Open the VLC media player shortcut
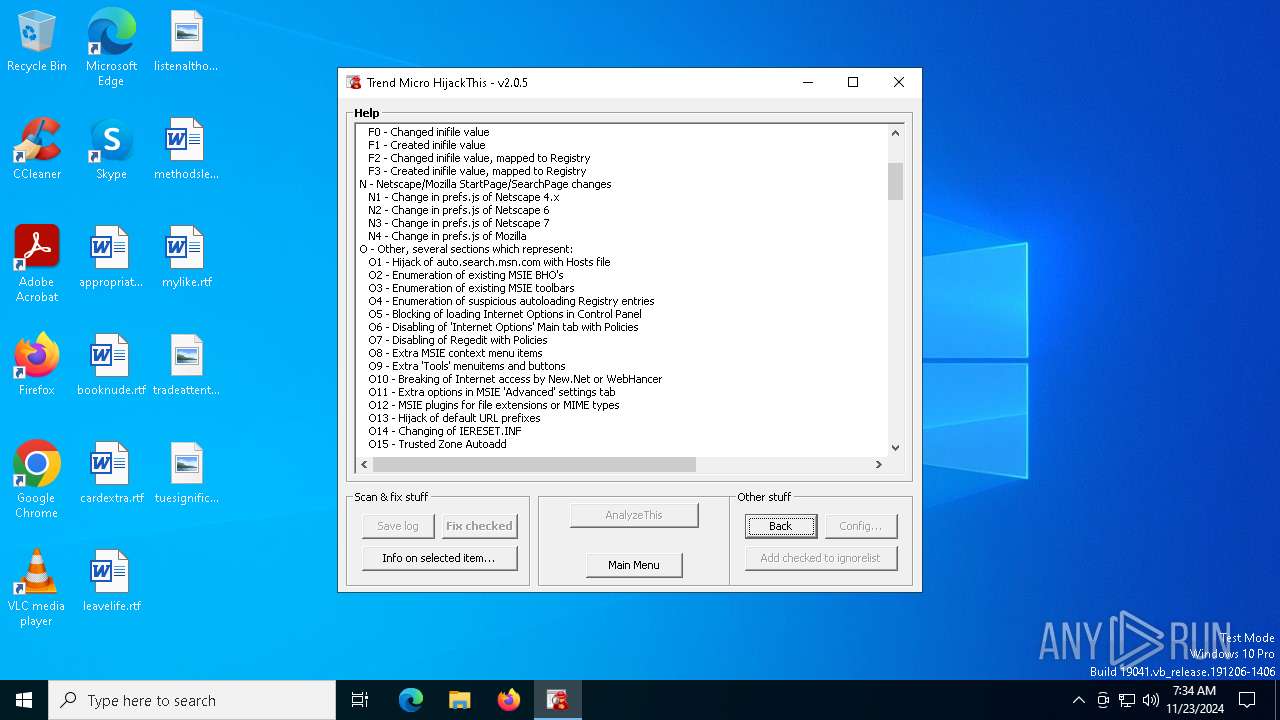Screen dimensions: 1280x720 [37, 588]
